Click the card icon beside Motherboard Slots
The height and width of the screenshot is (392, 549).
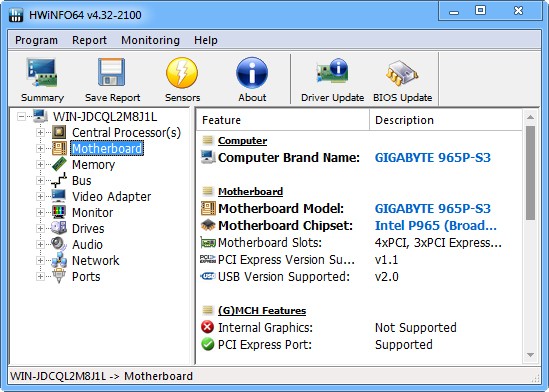pyautogui.click(x=208, y=242)
